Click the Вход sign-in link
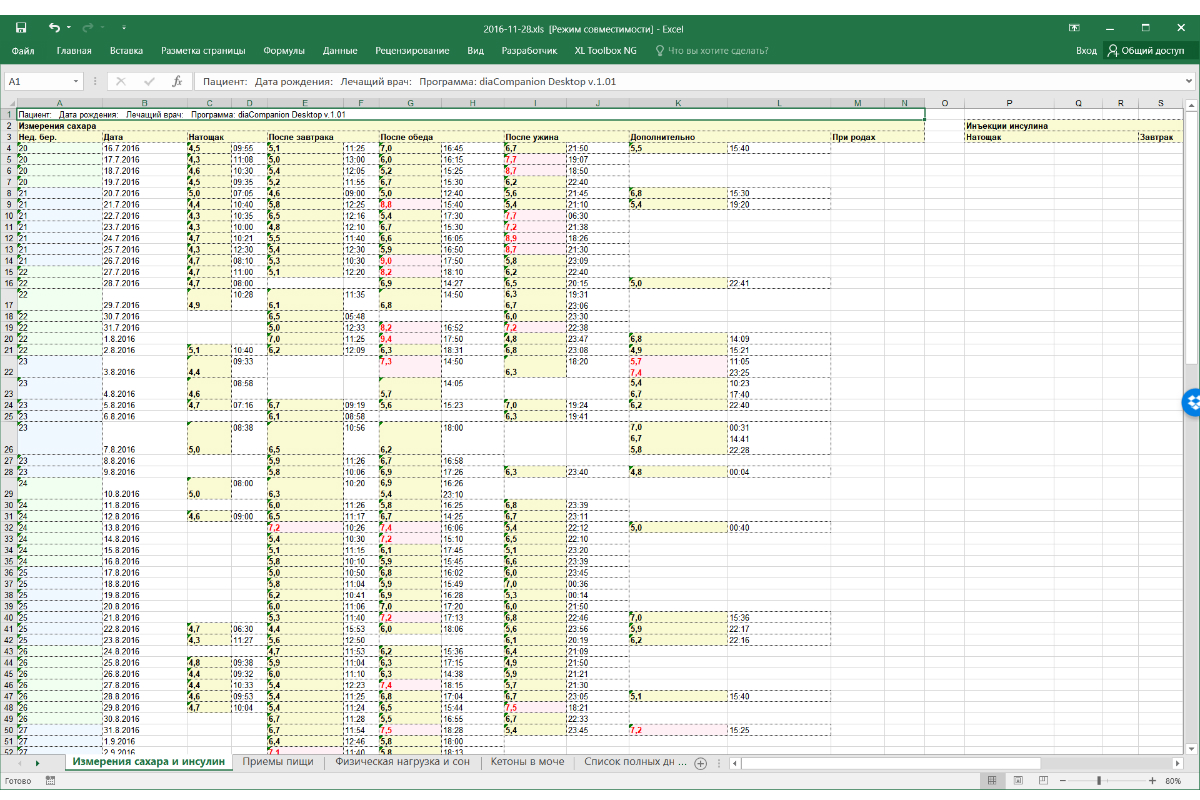This screenshot has height=800, width=1200. pyautogui.click(x=1086, y=50)
